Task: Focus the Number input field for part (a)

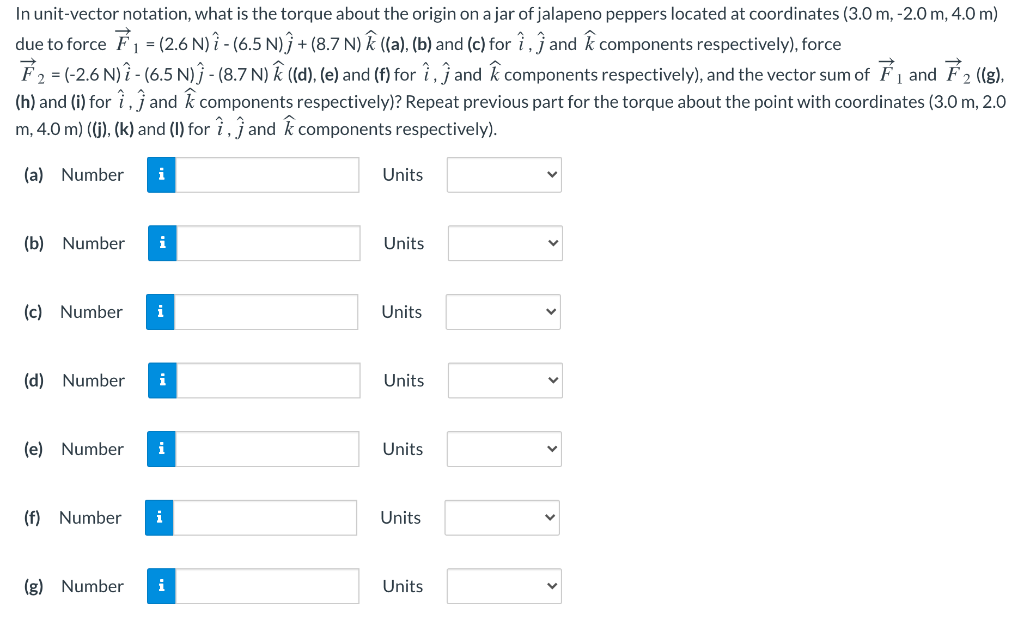Action: coord(267,175)
